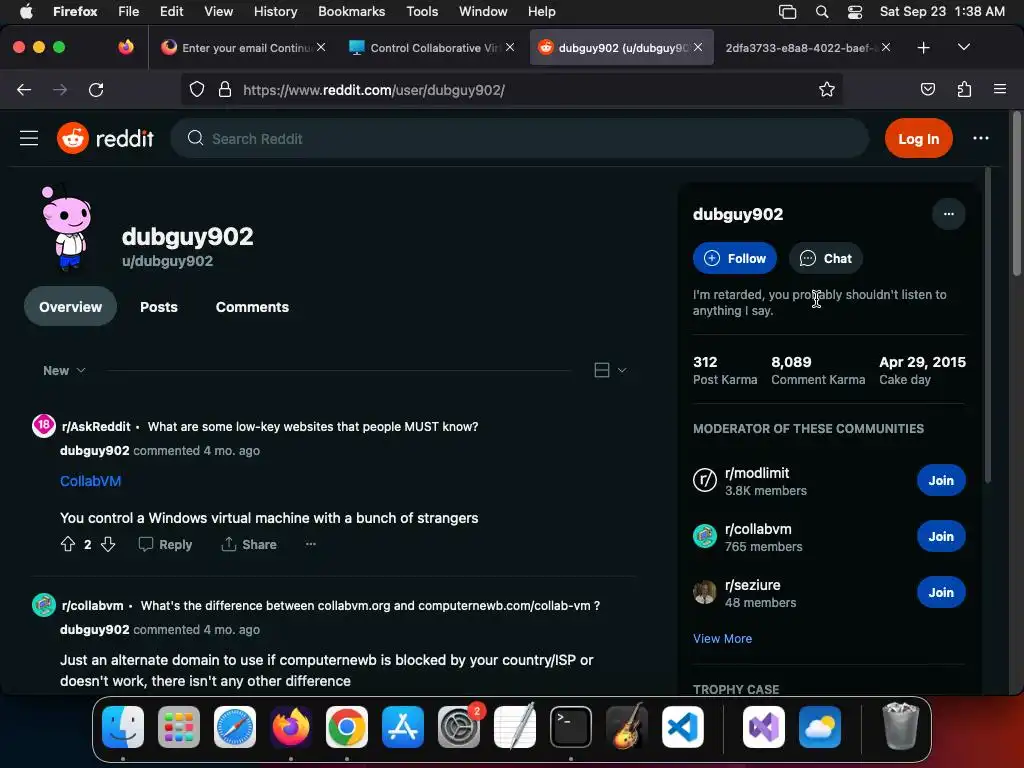Image resolution: width=1024 pixels, height=768 pixels.
Task: Join the r/collabvm community
Action: tap(941, 537)
